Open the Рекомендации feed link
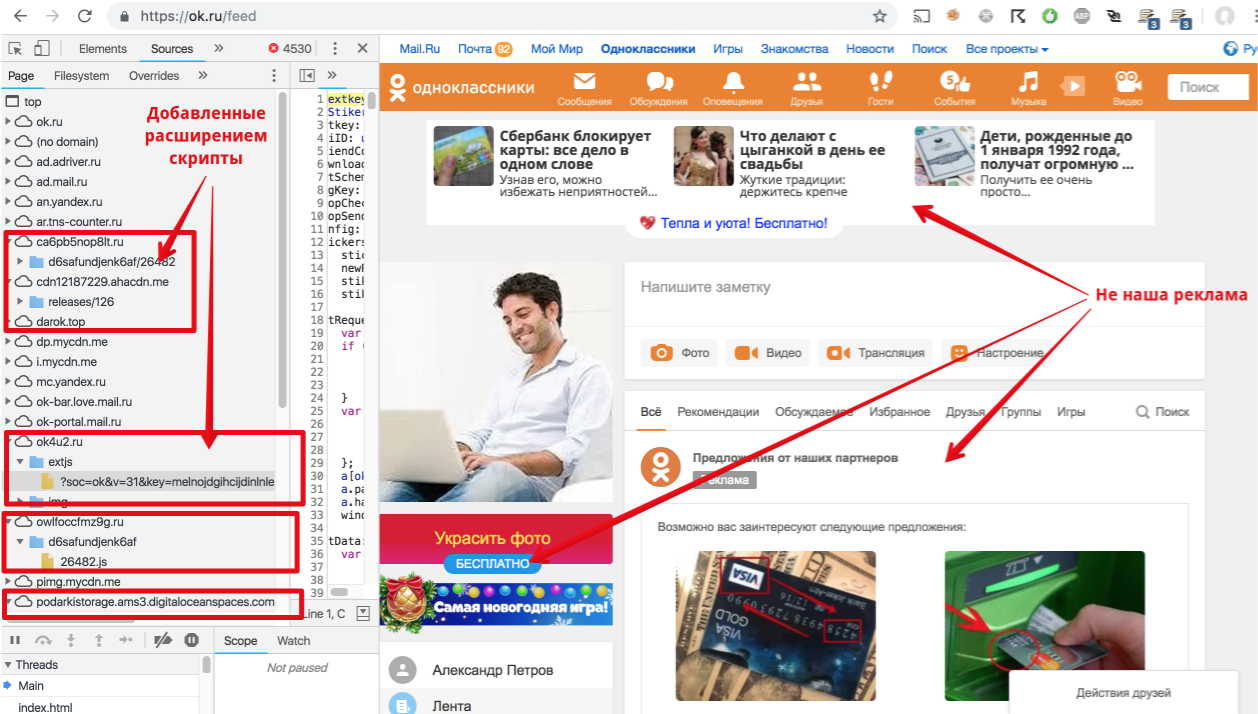 [718, 411]
